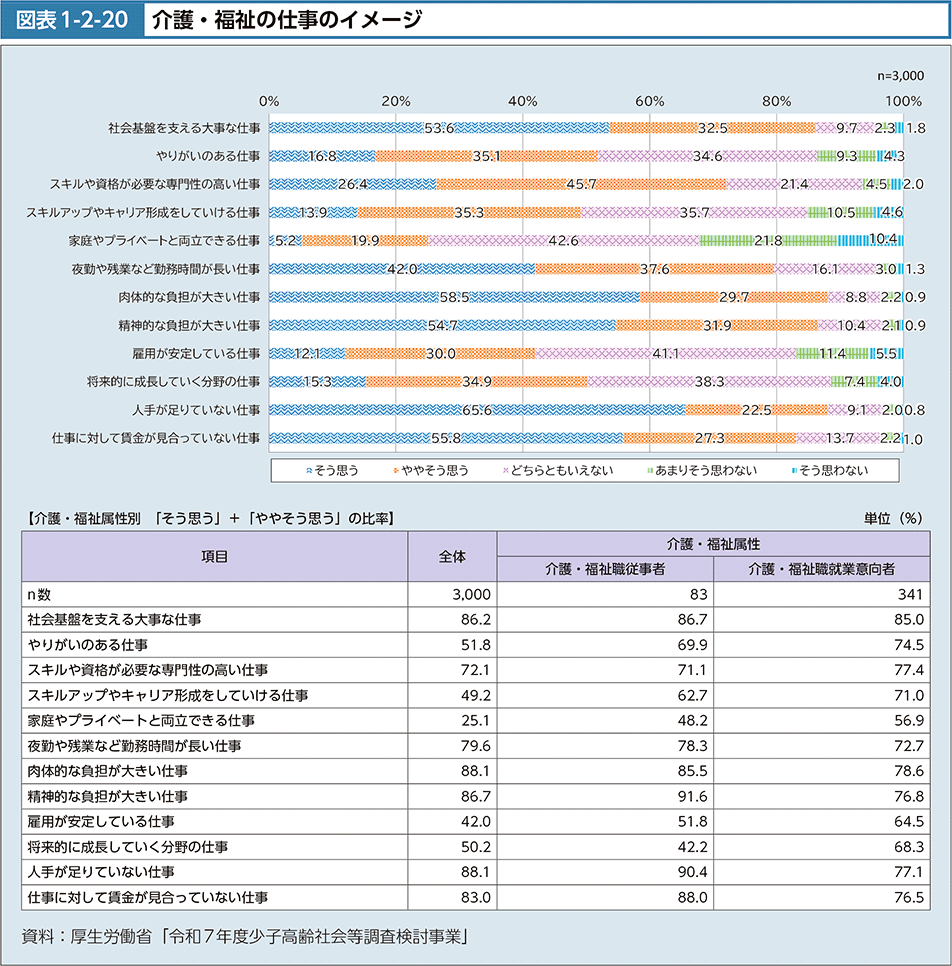This screenshot has height=966, width=952.
Task: Click chart label 夜勤や残業など勤務時間が長い仕事
Action: click(166, 269)
